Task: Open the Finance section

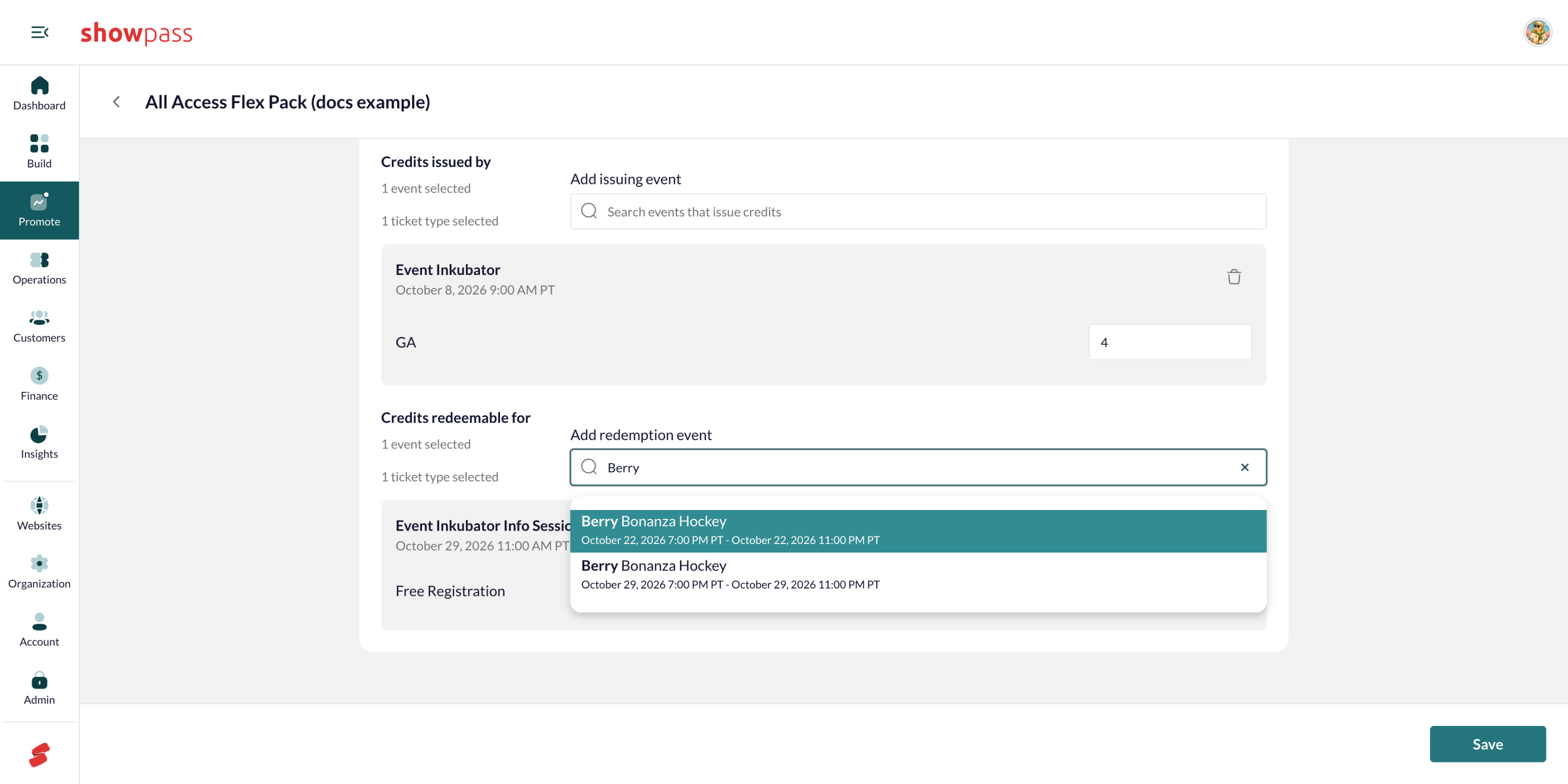Action: point(39,384)
